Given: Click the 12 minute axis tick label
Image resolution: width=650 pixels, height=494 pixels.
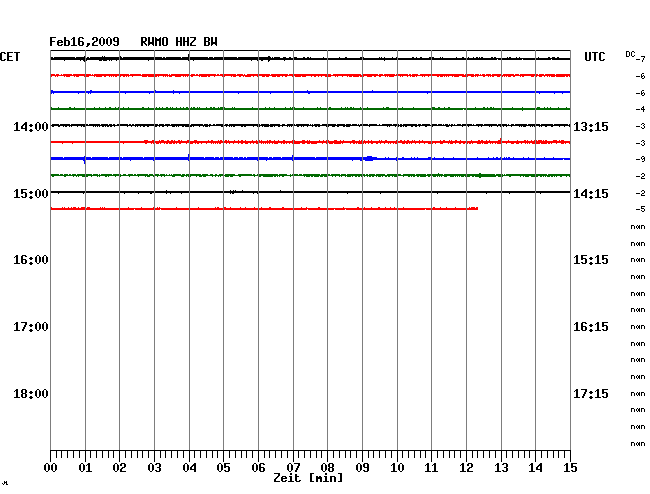Looking at the screenshot, I should click(466, 468).
